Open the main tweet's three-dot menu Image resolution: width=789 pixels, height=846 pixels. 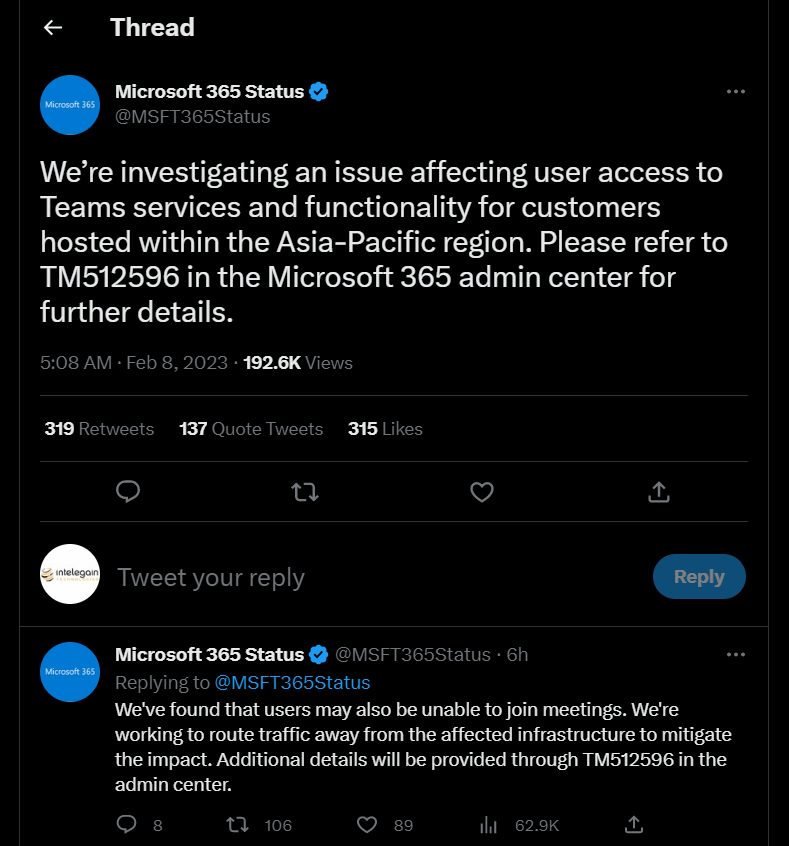click(736, 92)
